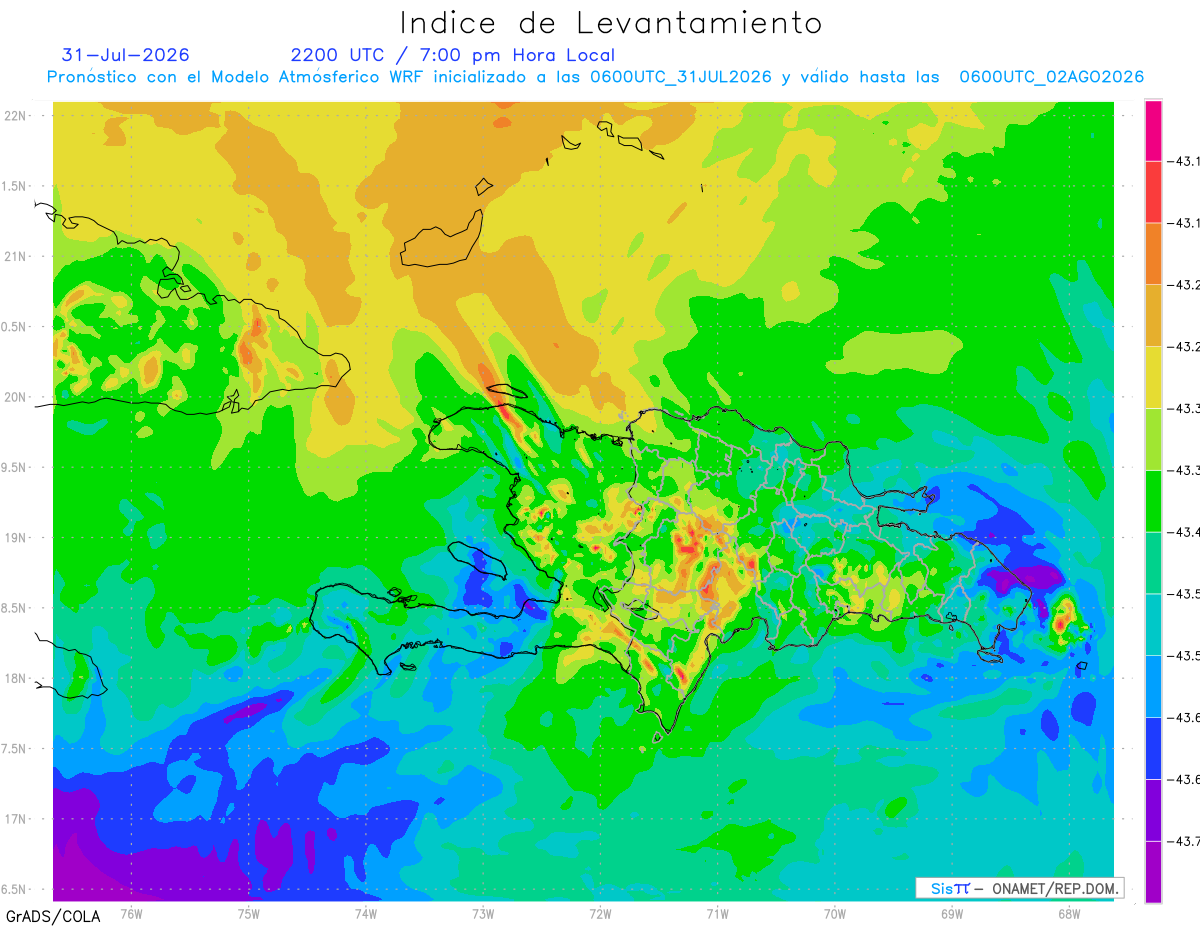Screen dimensions: 1200x927
Task: Click the '17N' latitude label
Action: (17, 820)
